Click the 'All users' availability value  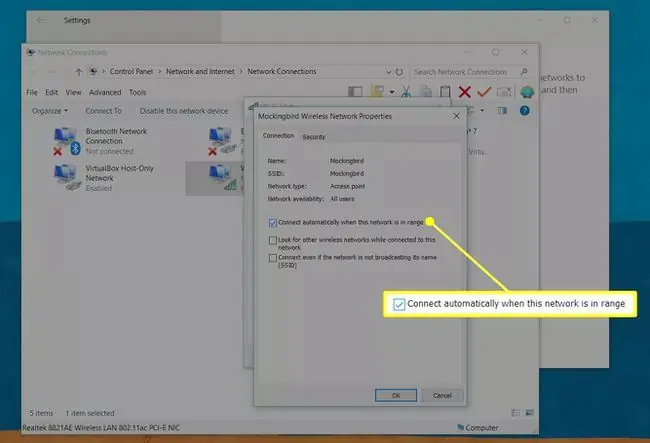point(342,199)
